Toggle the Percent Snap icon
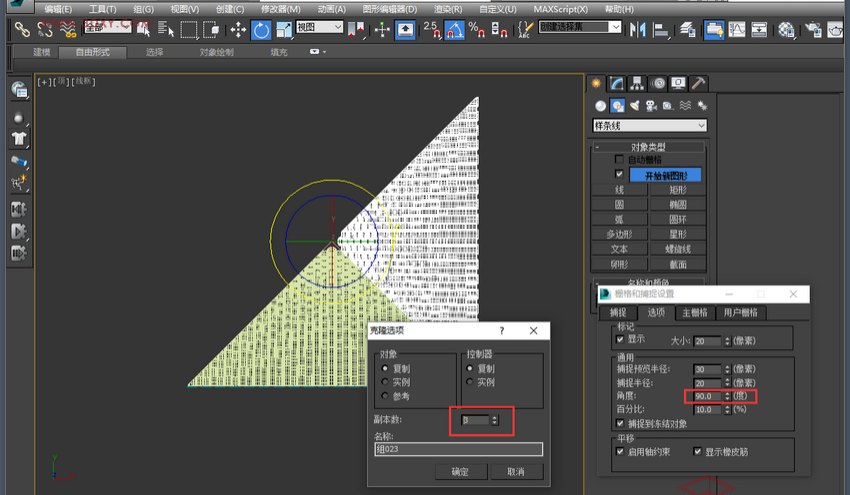 coord(476,29)
